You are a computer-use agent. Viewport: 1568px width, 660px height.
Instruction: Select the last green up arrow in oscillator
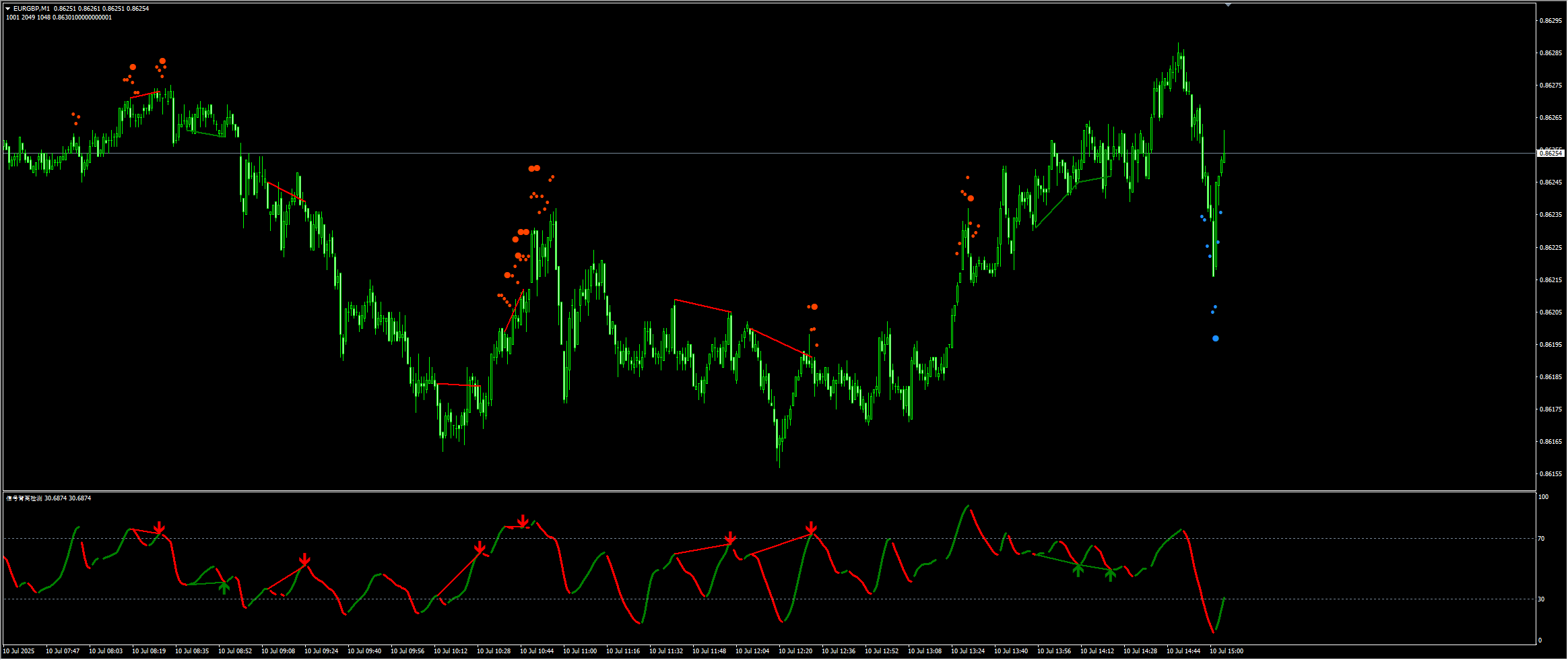point(1110,574)
